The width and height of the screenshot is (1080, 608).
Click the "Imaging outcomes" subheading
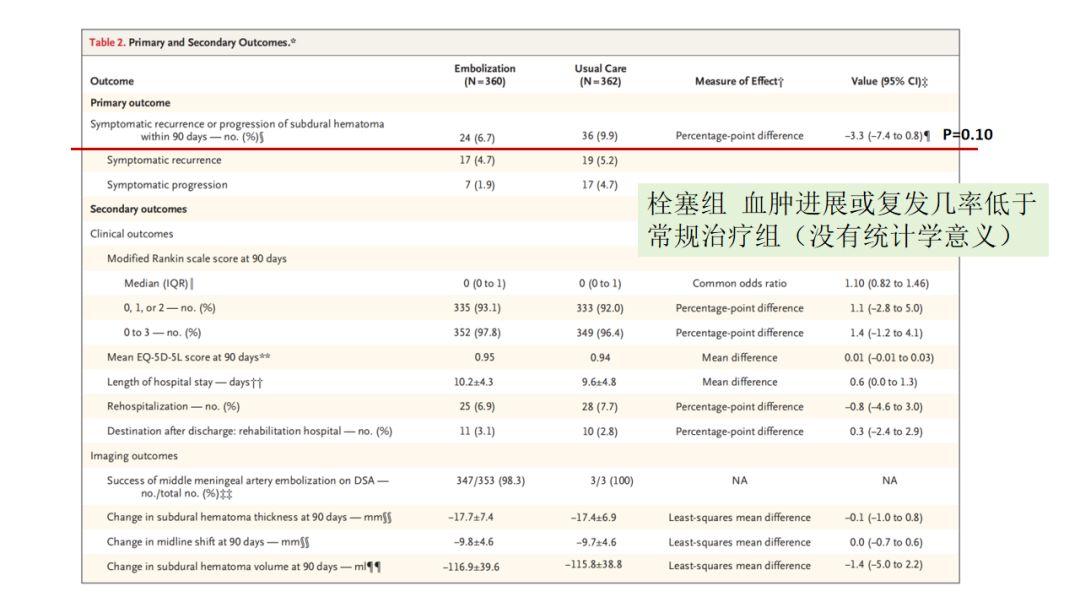(x=134, y=456)
